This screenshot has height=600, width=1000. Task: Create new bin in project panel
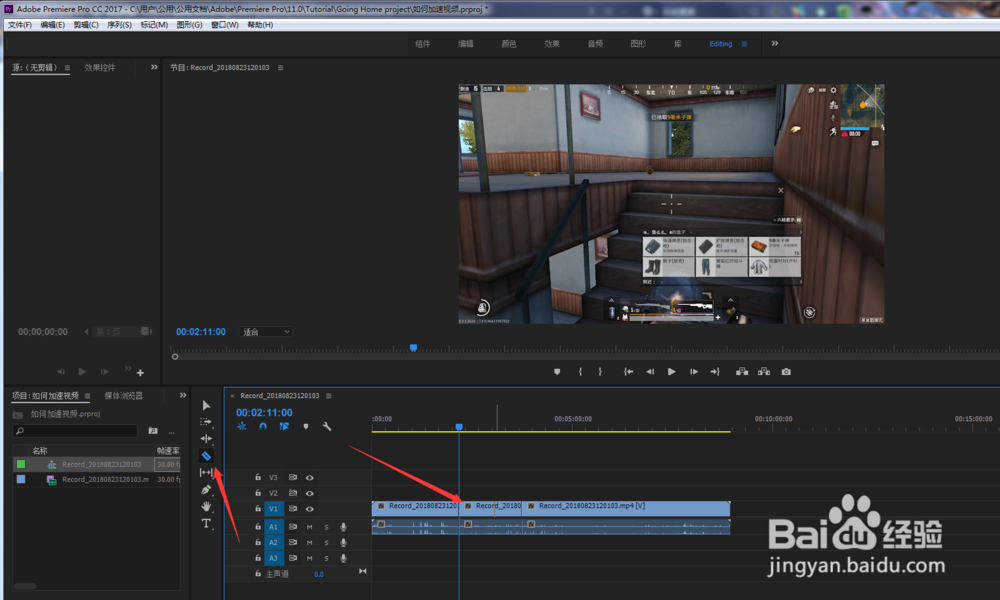click(153, 431)
